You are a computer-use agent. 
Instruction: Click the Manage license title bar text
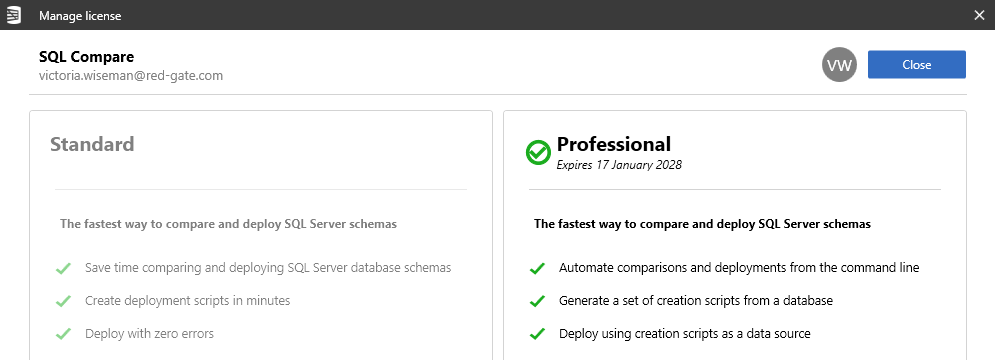pos(80,15)
